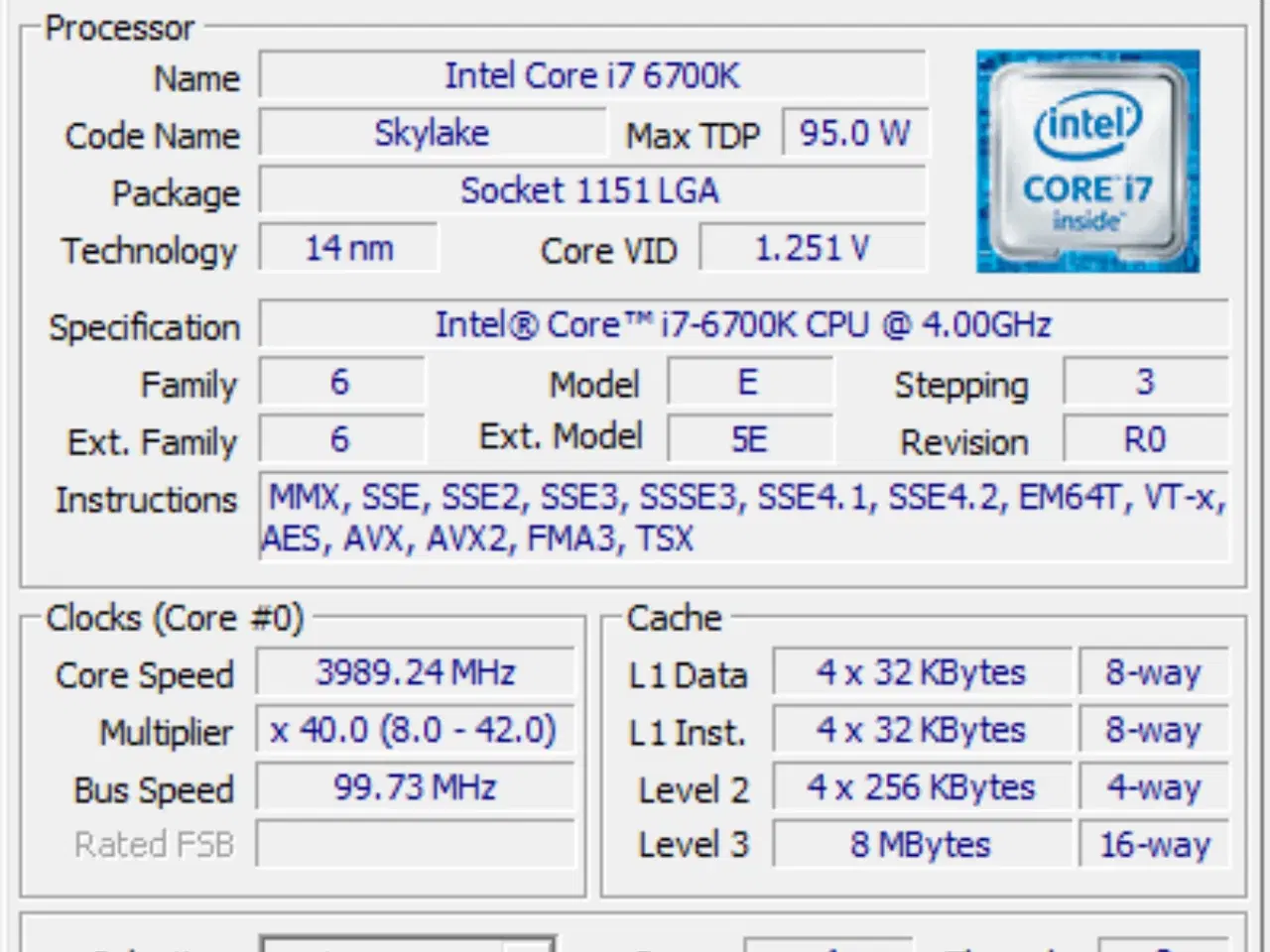Click the Technology value 14 nm

click(x=348, y=248)
